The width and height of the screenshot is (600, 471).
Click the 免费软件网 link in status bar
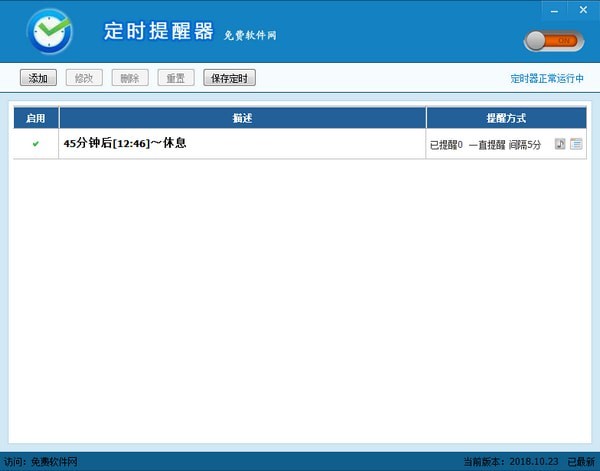(54, 462)
